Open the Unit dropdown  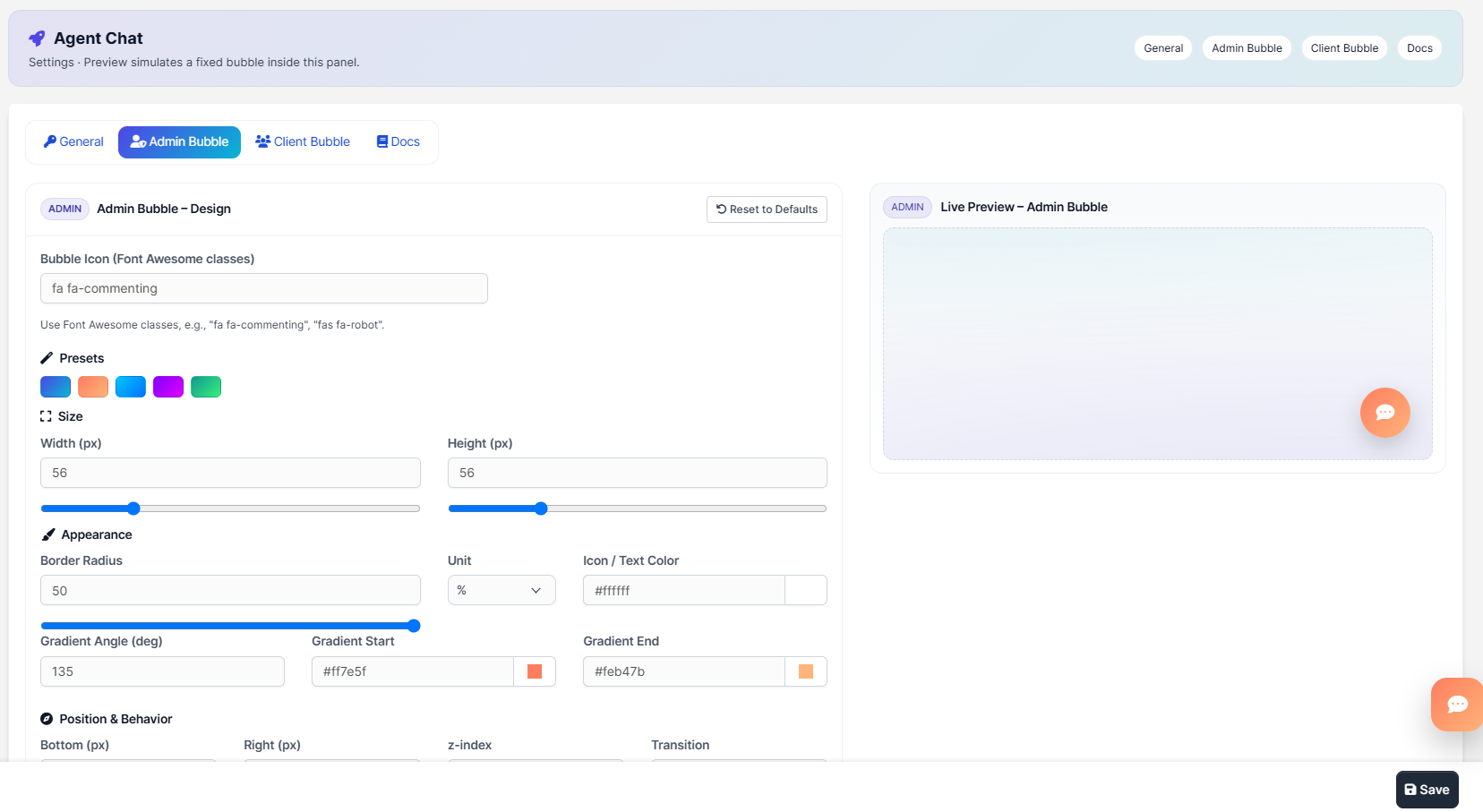pos(501,590)
